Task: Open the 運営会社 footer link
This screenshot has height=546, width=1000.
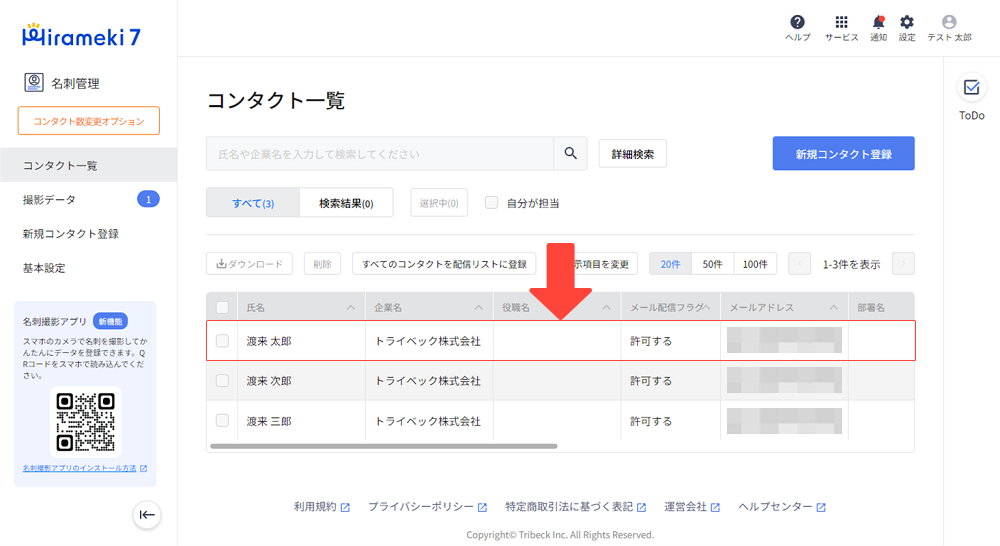Action: click(x=692, y=506)
